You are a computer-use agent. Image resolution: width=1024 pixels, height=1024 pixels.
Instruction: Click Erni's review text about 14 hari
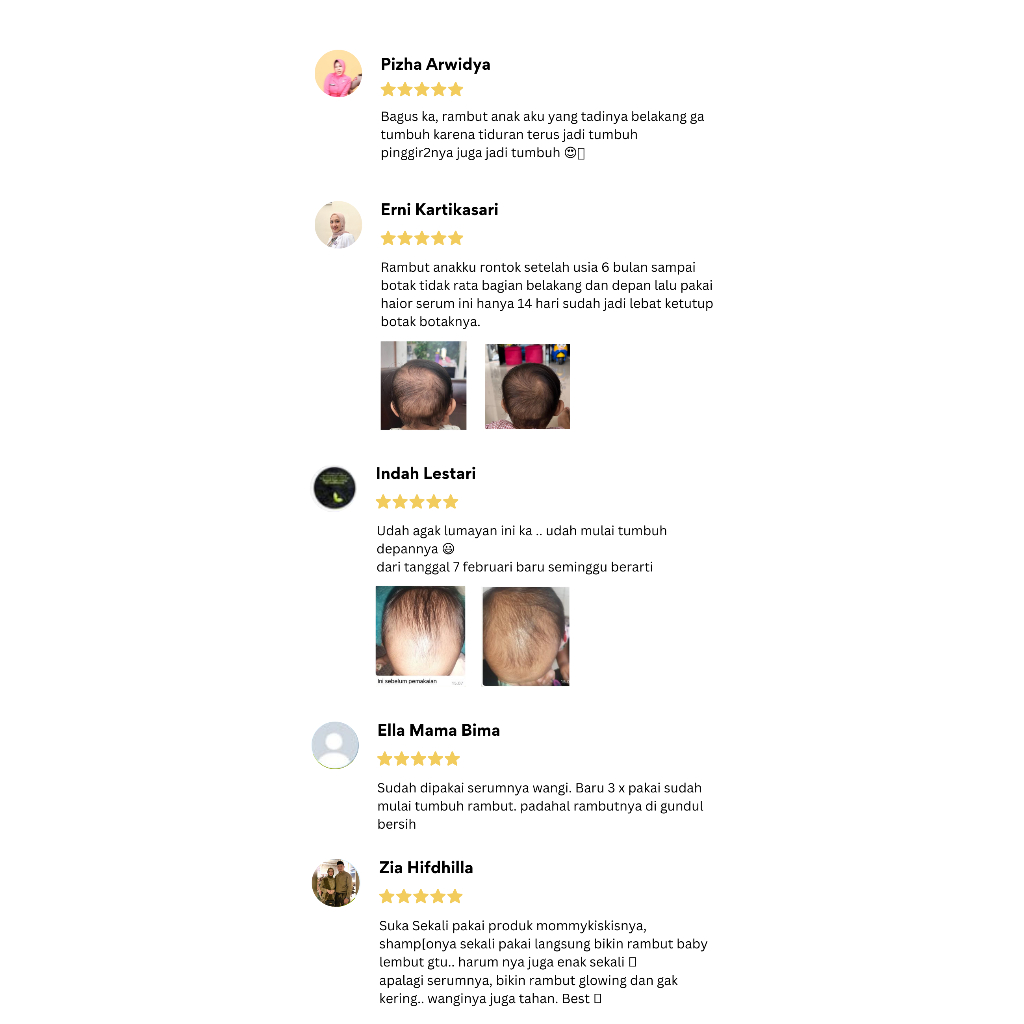click(x=547, y=295)
